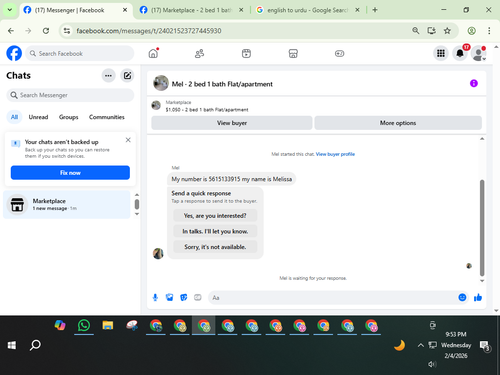Choose a sticker from the sticker icon

click(x=184, y=297)
